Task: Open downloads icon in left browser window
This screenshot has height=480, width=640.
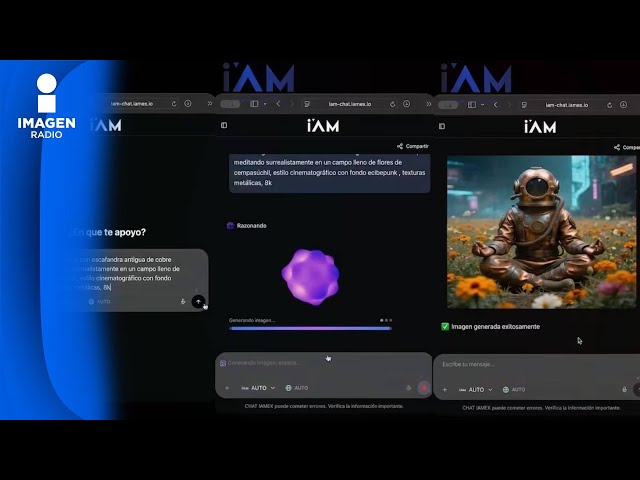Action: coord(188,104)
